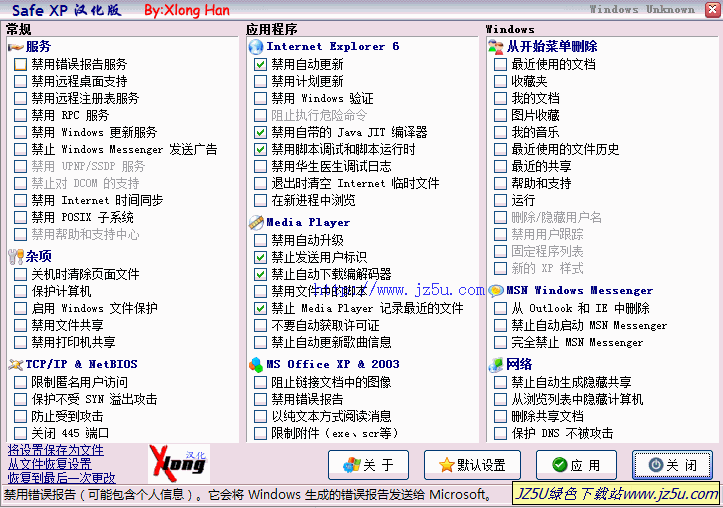The width and height of the screenshot is (723, 508).
Task: Tick 运行 checkbox
Action: [x=500, y=201]
